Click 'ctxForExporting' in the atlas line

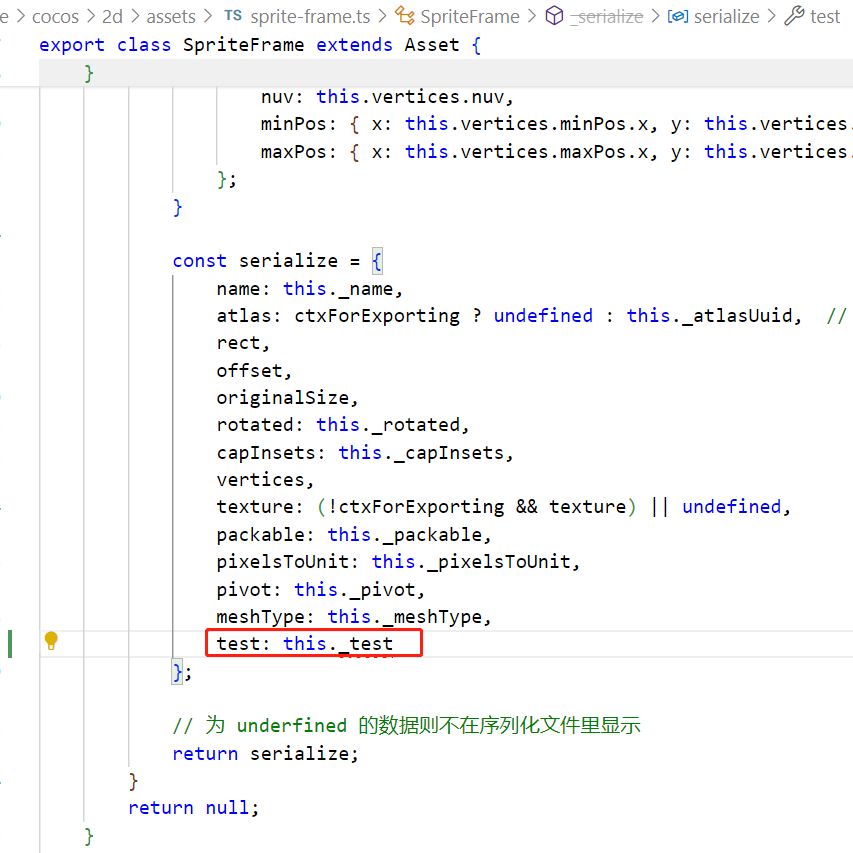pyautogui.click(x=377, y=316)
